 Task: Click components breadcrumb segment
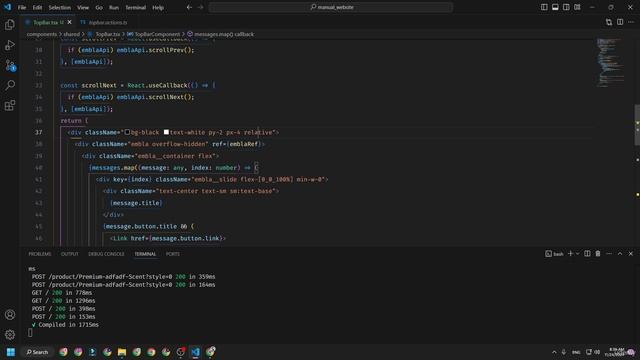click(x=42, y=34)
